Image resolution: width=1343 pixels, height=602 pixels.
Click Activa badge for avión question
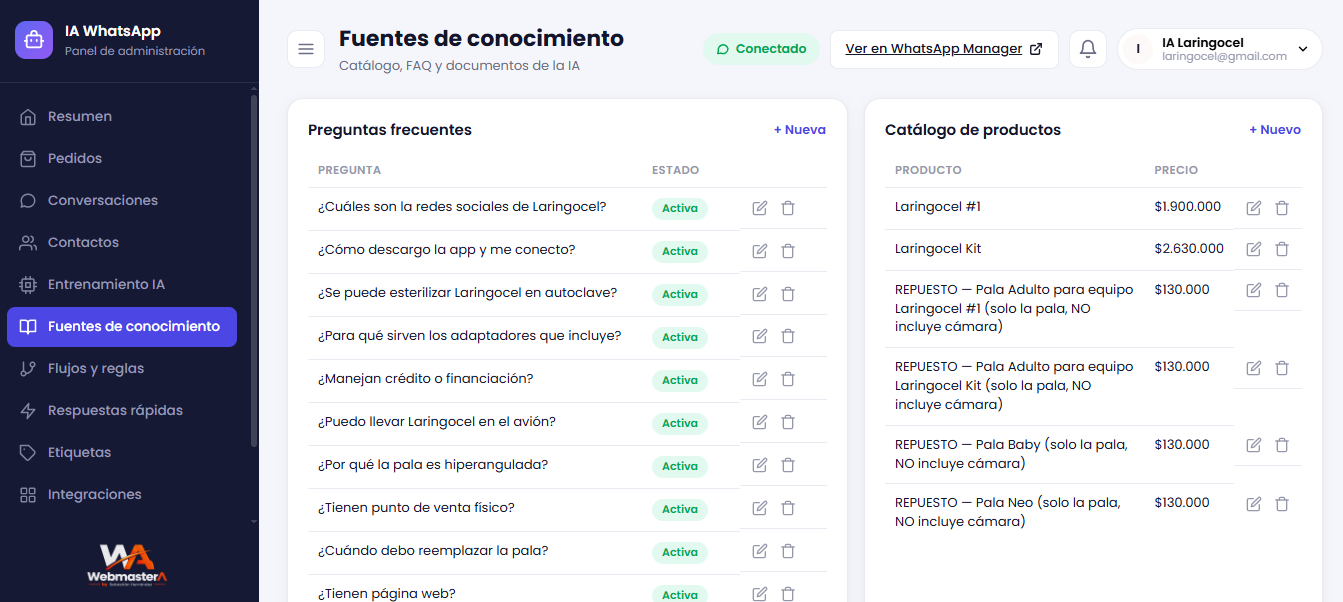click(680, 423)
